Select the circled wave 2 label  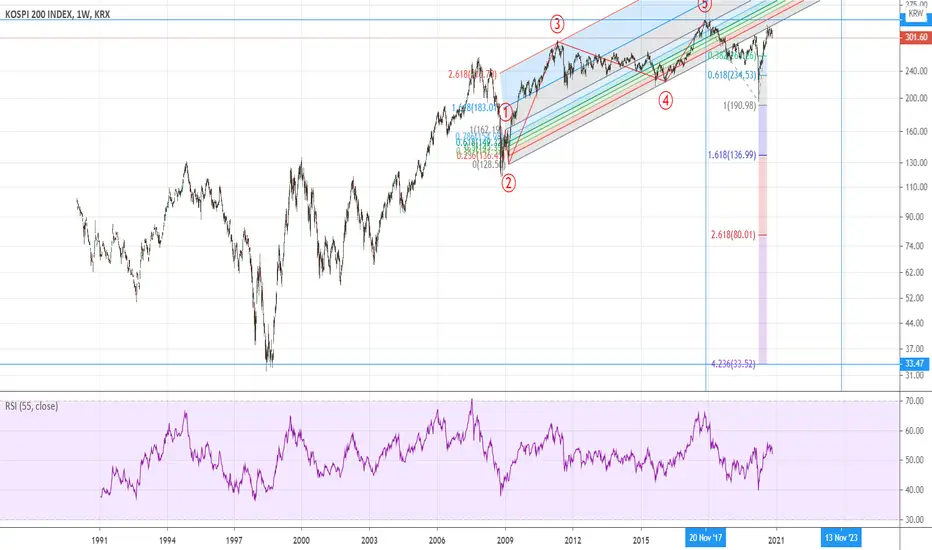click(x=508, y=183)
